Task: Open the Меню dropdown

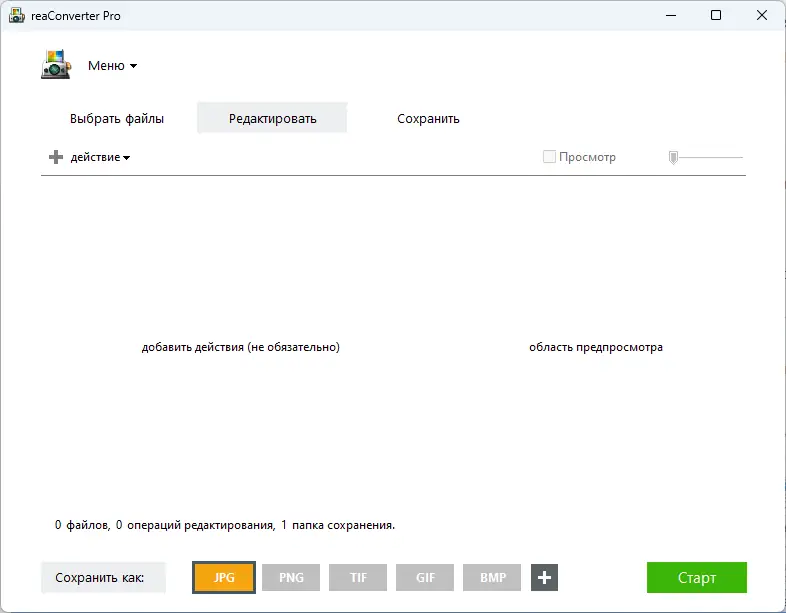Action: pyautogui.click(x=112, y=66)
